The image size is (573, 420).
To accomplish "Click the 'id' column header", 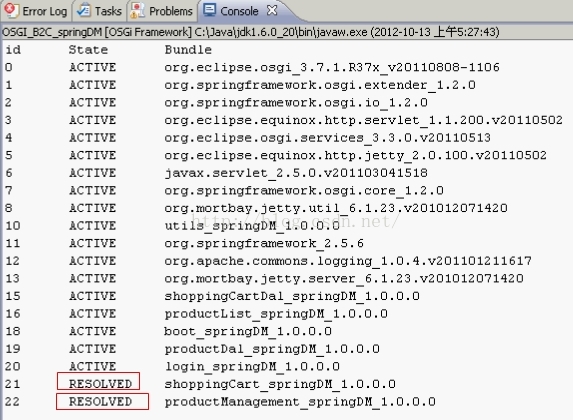I will (x=13, y=49).
